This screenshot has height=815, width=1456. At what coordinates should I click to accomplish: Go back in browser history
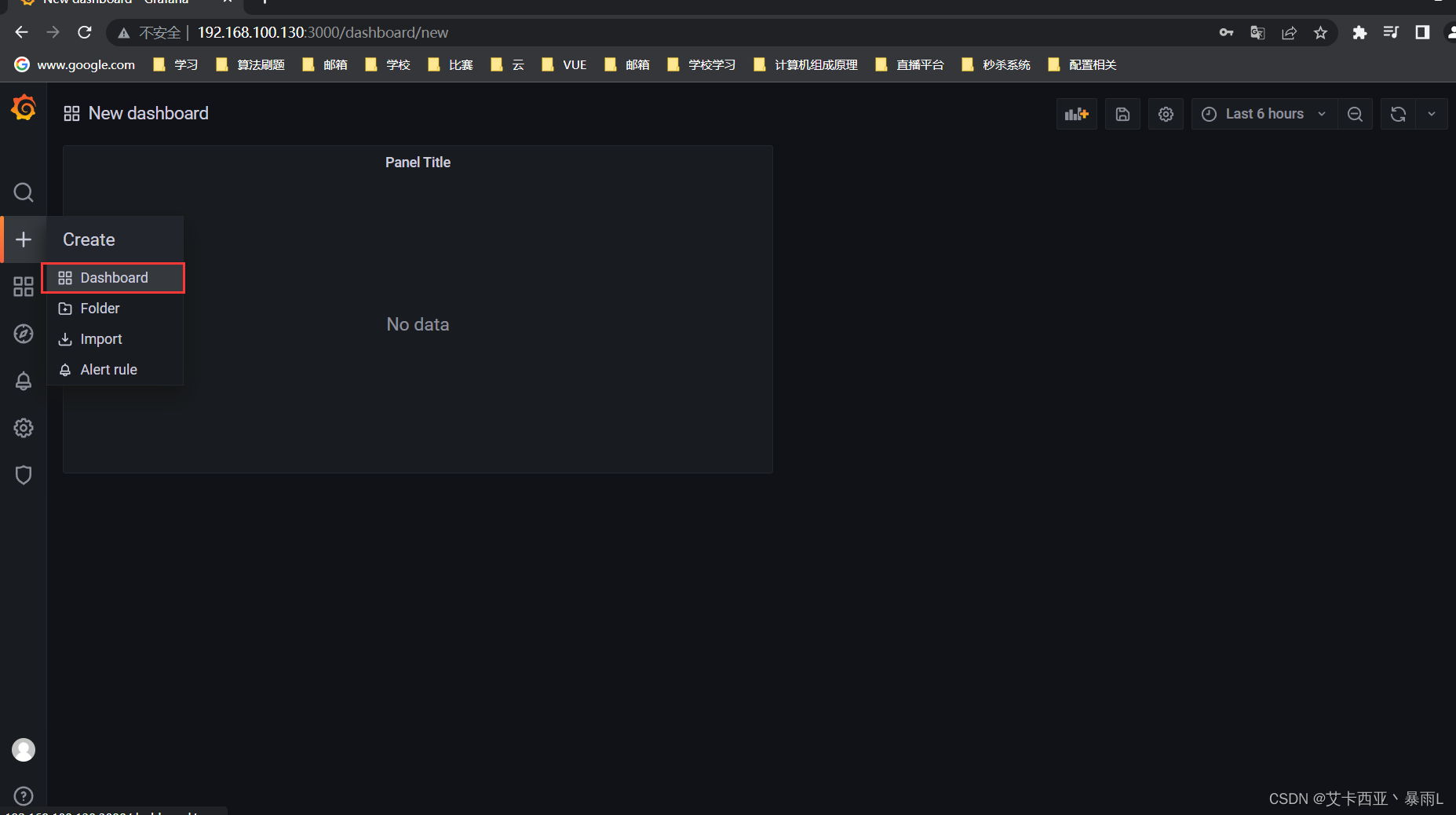click(22, 32)
